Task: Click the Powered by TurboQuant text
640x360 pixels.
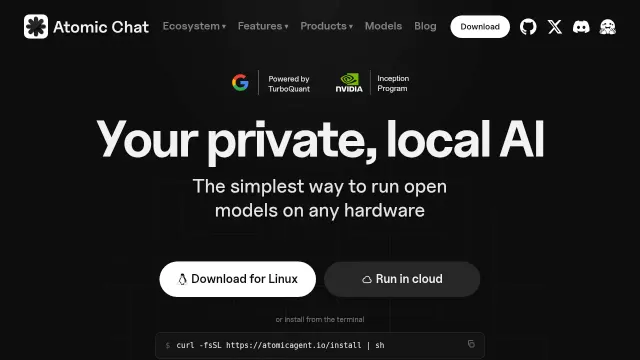Action: click(x=289, y=84)
